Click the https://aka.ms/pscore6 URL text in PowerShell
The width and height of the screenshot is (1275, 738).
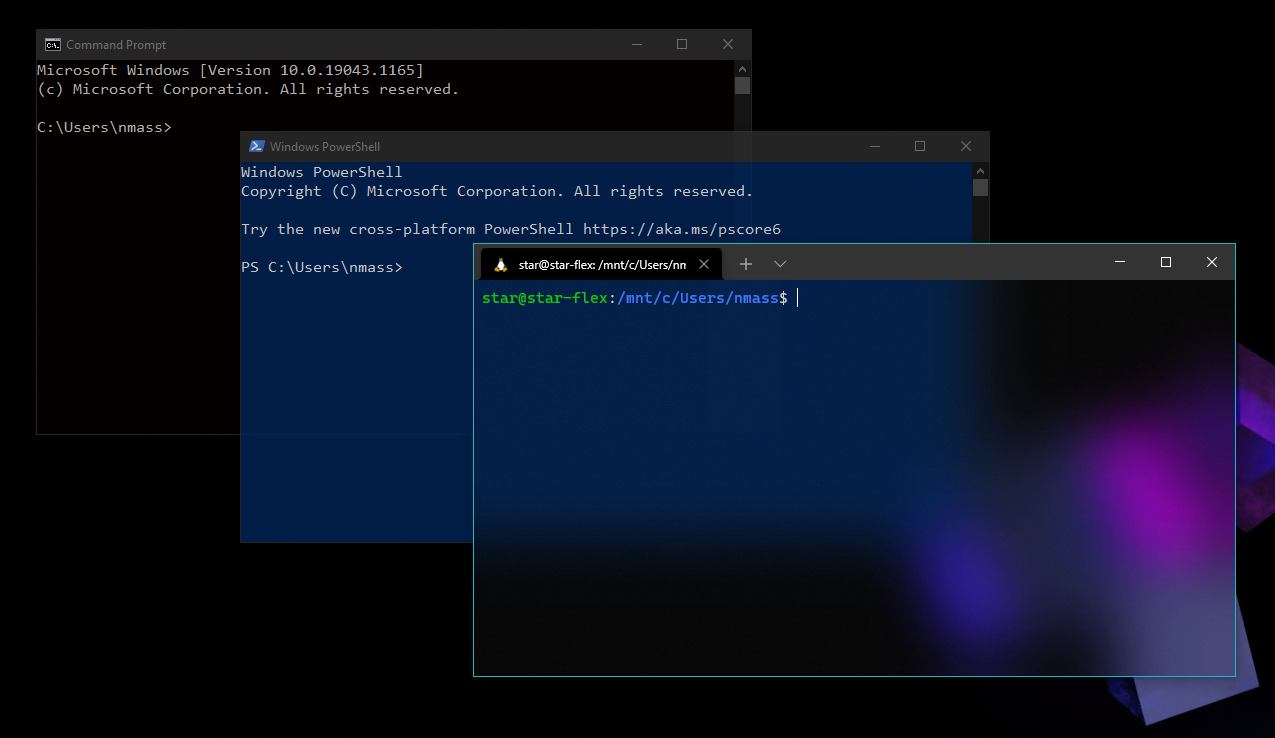pos(682,229)
